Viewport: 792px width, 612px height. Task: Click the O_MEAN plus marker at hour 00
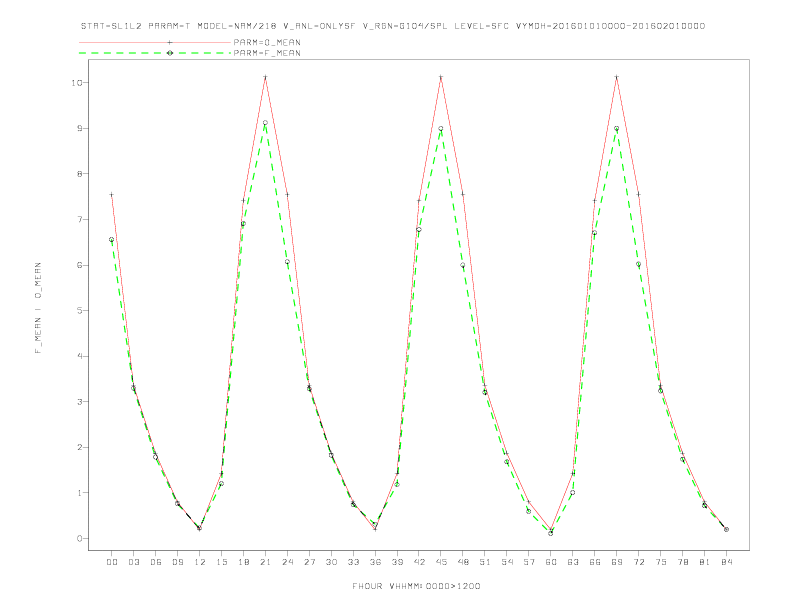(x=112, y=194)
